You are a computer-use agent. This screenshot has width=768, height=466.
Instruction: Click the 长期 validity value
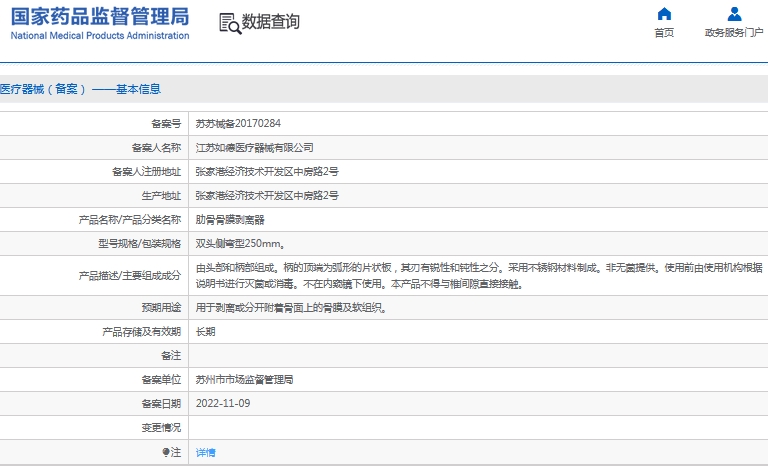tap(206, 332)
